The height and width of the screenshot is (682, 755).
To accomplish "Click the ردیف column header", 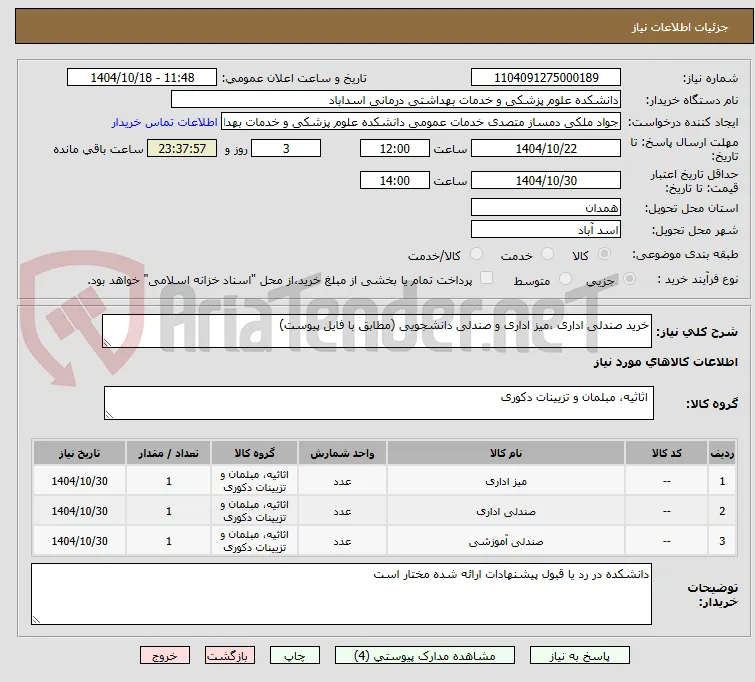I will (722, 453).
